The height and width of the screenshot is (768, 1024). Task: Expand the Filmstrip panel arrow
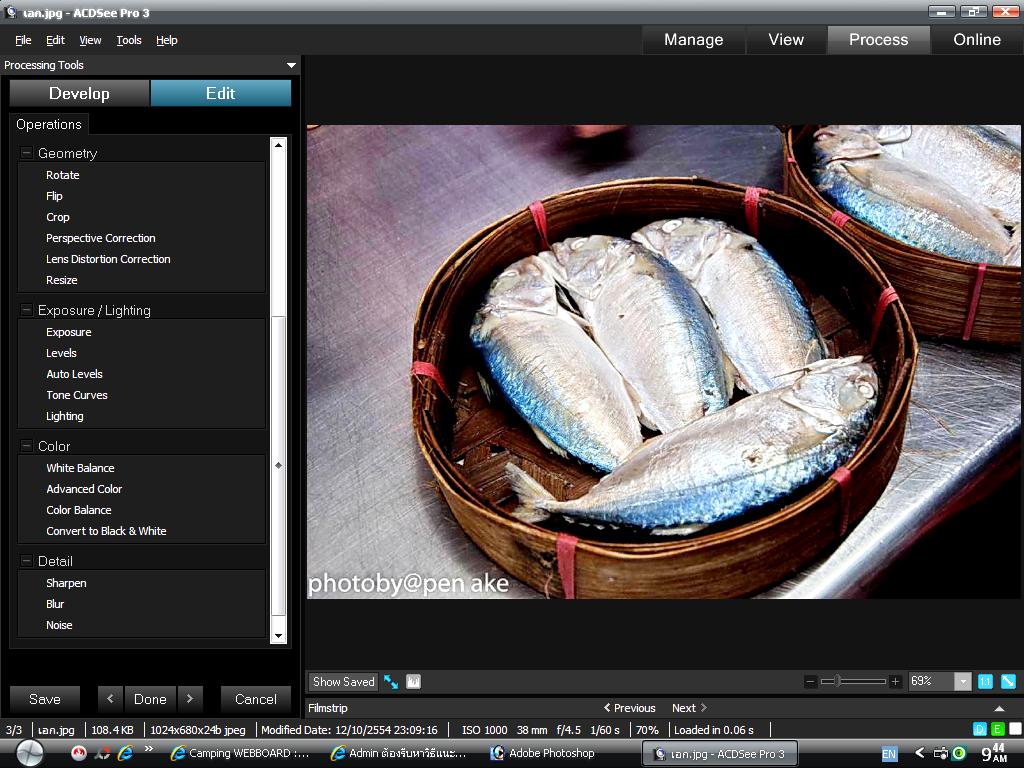[999, 708]
